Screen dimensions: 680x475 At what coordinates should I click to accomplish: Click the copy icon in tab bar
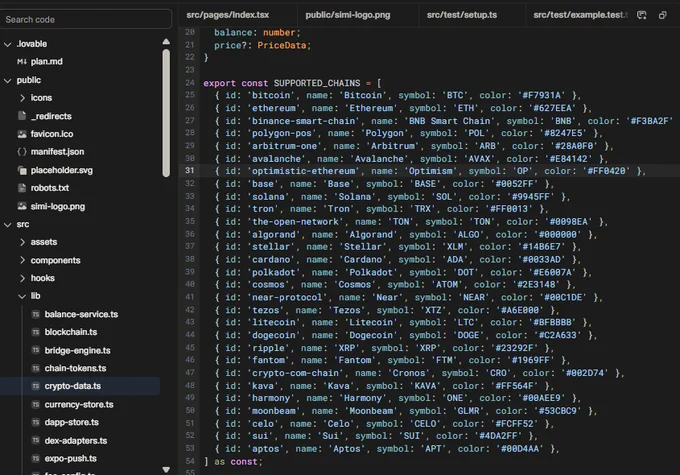tap(662, 15)
